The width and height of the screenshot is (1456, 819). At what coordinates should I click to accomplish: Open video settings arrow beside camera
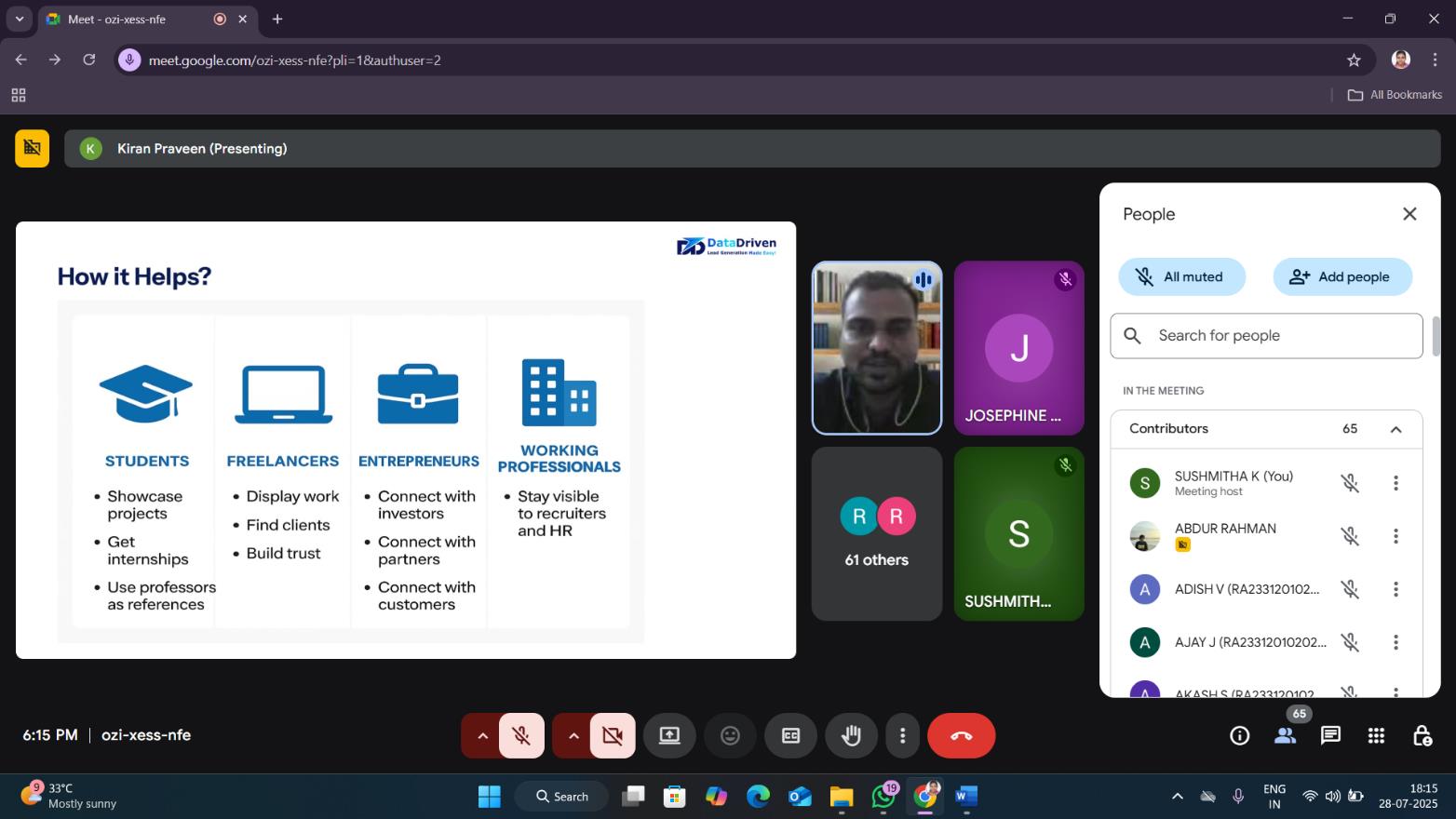573,735
